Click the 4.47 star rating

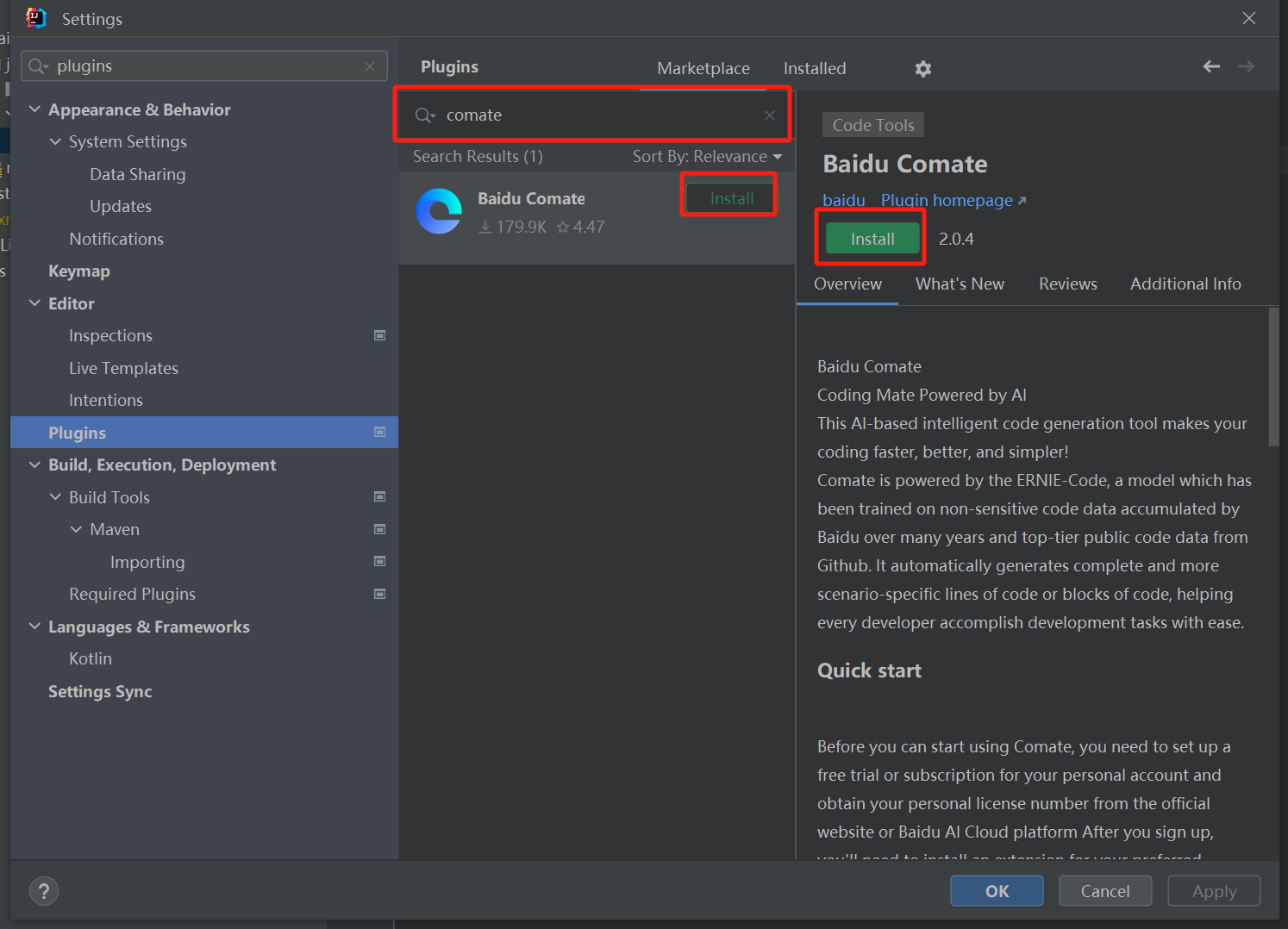[580, 227]
